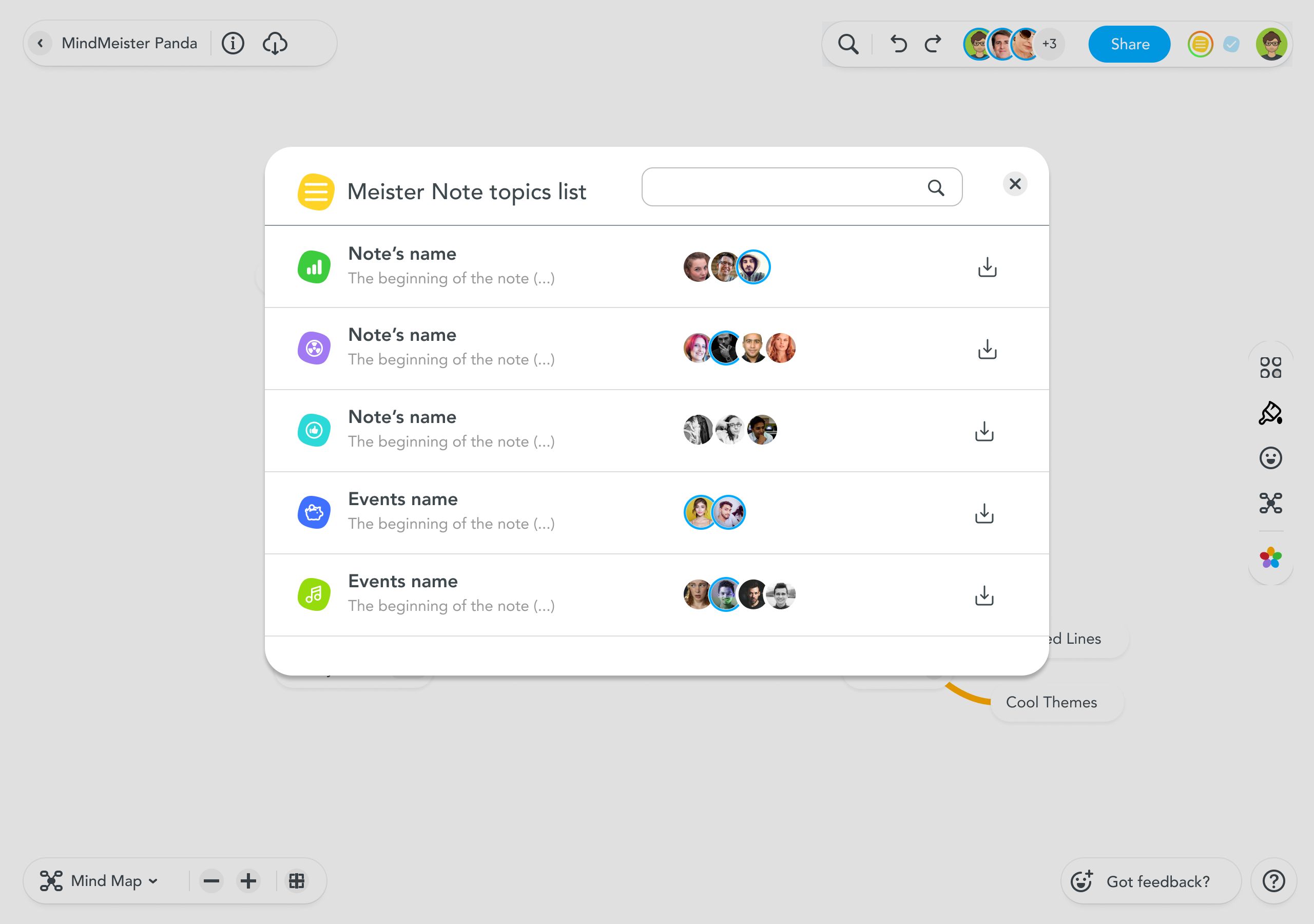This screenshot has width=1314, height=924.
Task: Open the paint bucket style tool in sidebar
Action: pyautogui.click(x=1270, y=413)
